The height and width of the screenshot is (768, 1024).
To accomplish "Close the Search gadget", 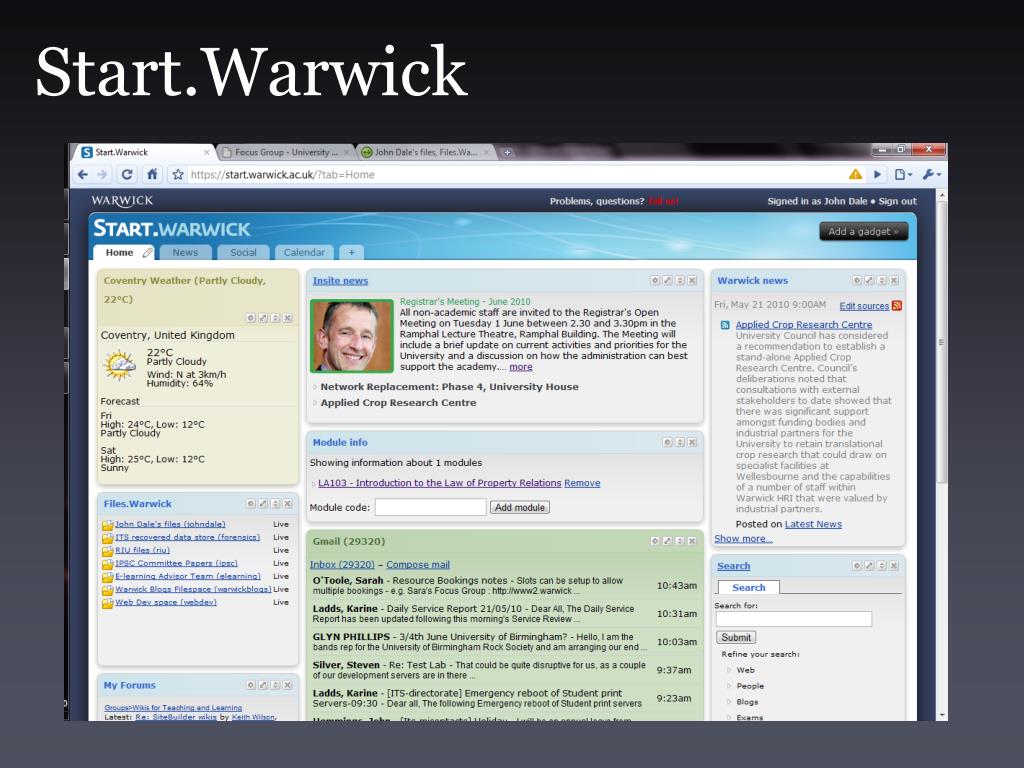I will [894, 566].
